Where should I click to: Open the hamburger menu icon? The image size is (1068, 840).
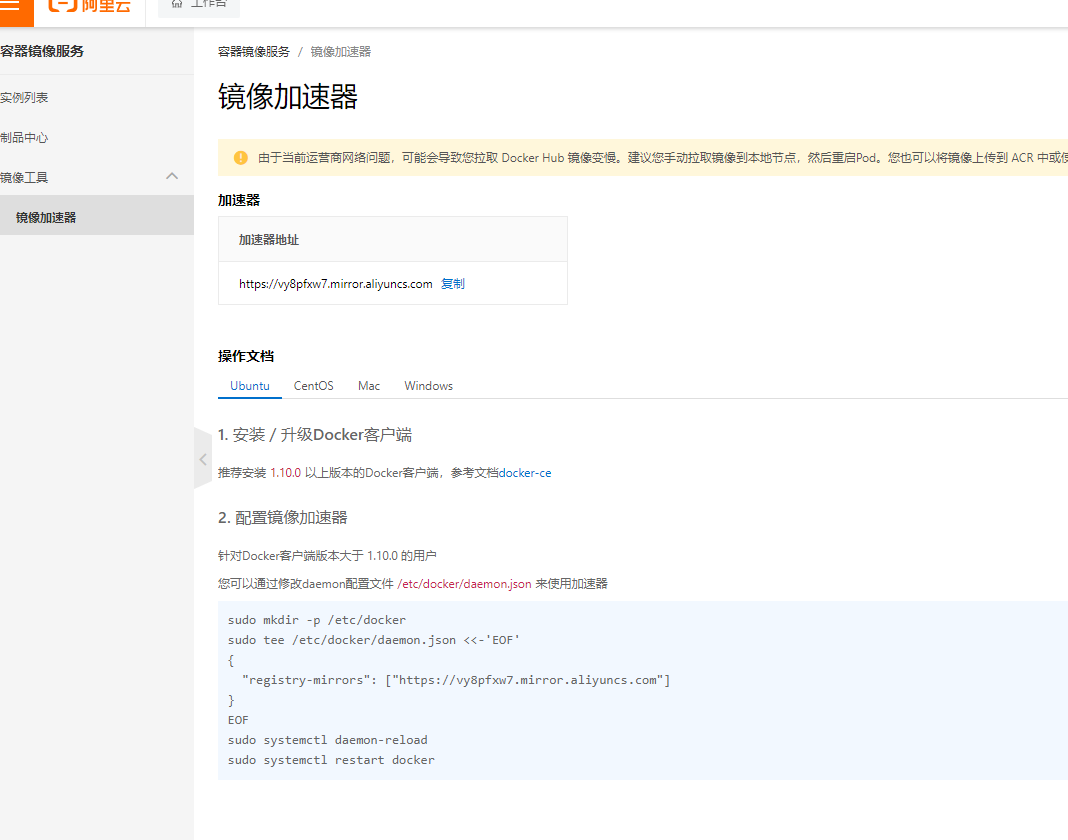coord(10,5)
